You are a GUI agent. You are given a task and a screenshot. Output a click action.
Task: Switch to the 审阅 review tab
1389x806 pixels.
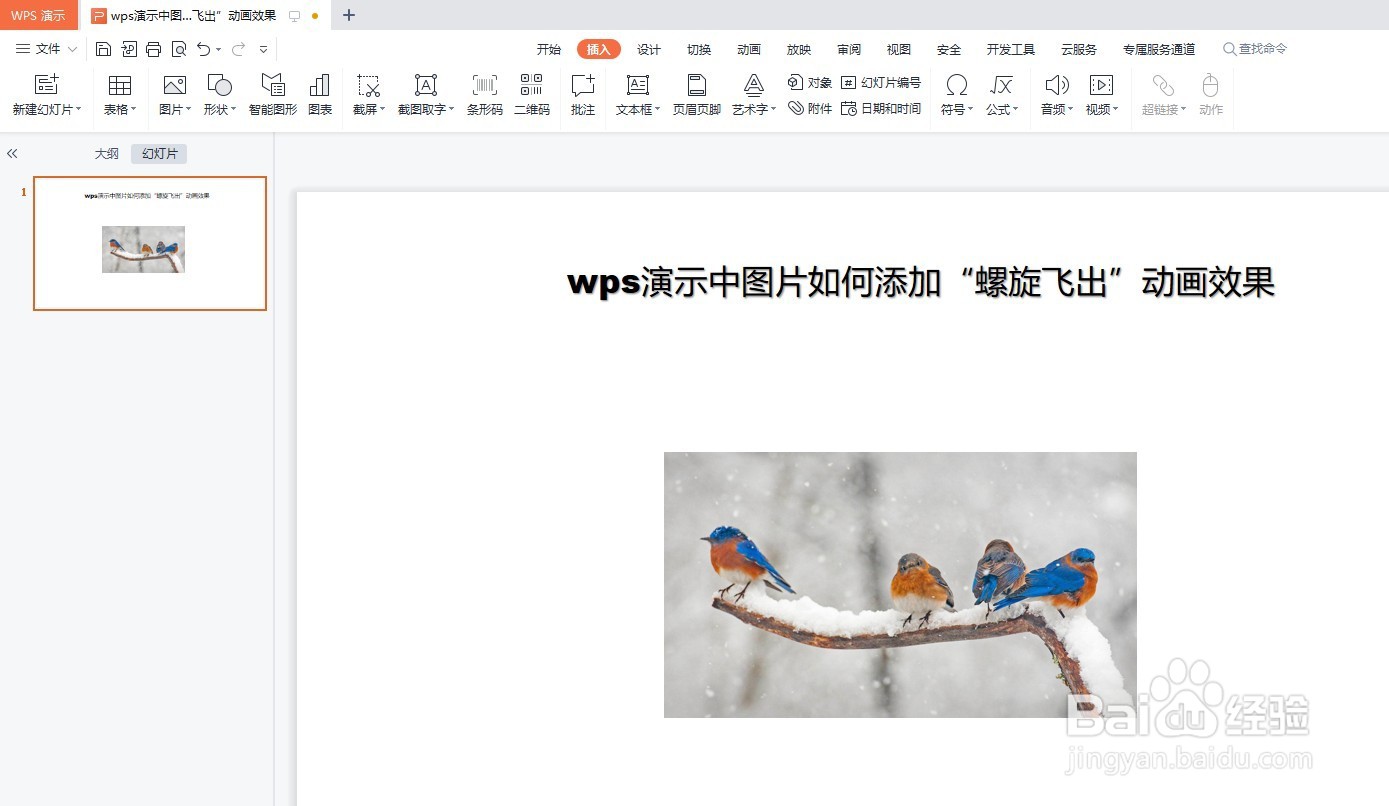point(849,49)
